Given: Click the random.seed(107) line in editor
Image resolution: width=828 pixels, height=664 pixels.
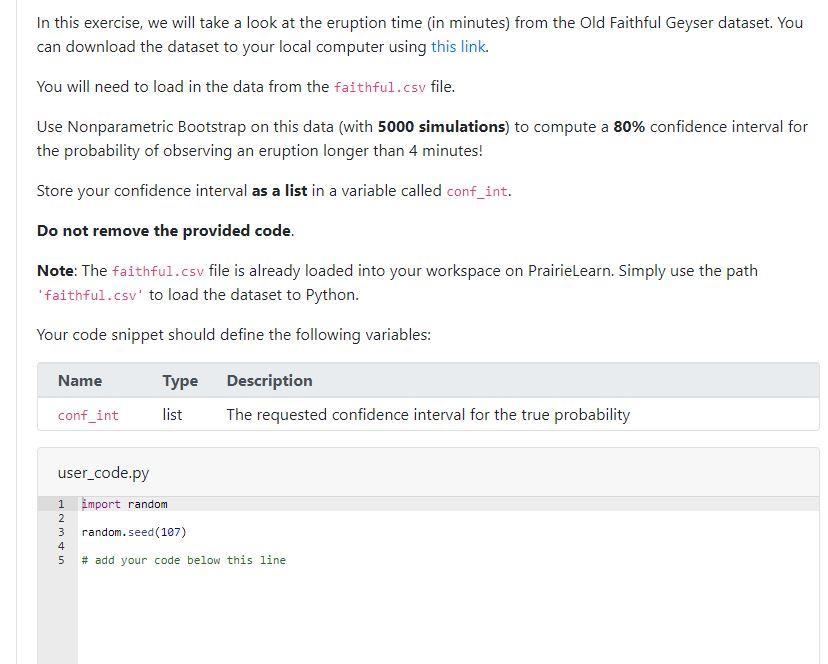Looking at the screenshot, I should (x=134, y=532).
